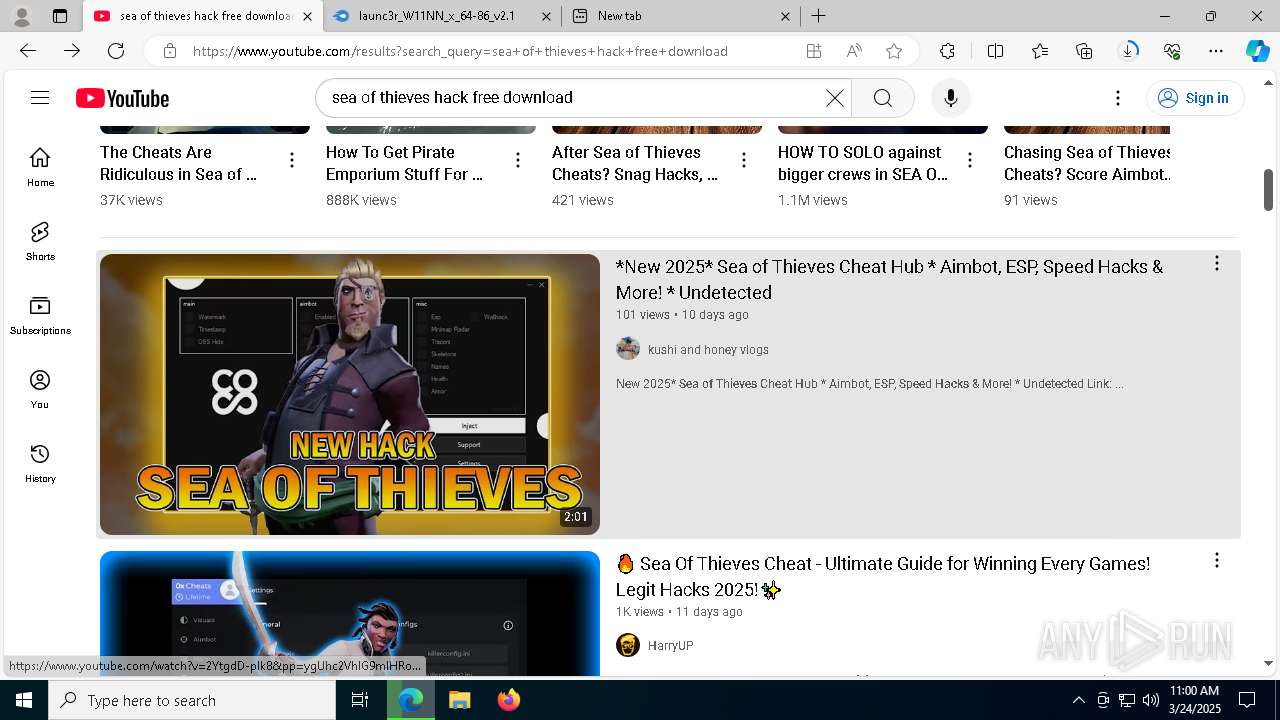Open options menu for Cheat Hub video

(x=1216, y=263)
